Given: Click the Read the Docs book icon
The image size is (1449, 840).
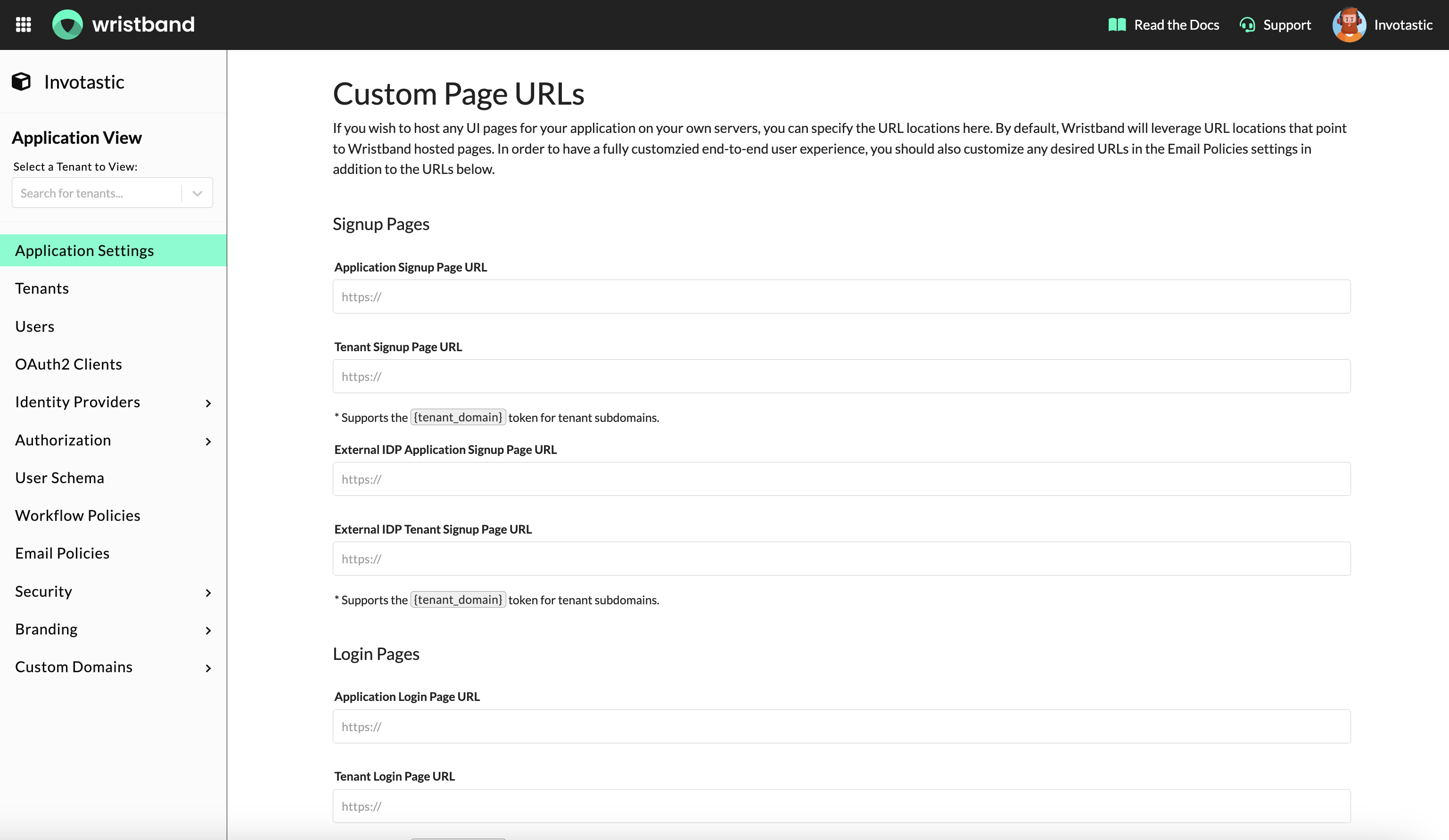Looking at the screenshot, I should tap(1117, 25).
